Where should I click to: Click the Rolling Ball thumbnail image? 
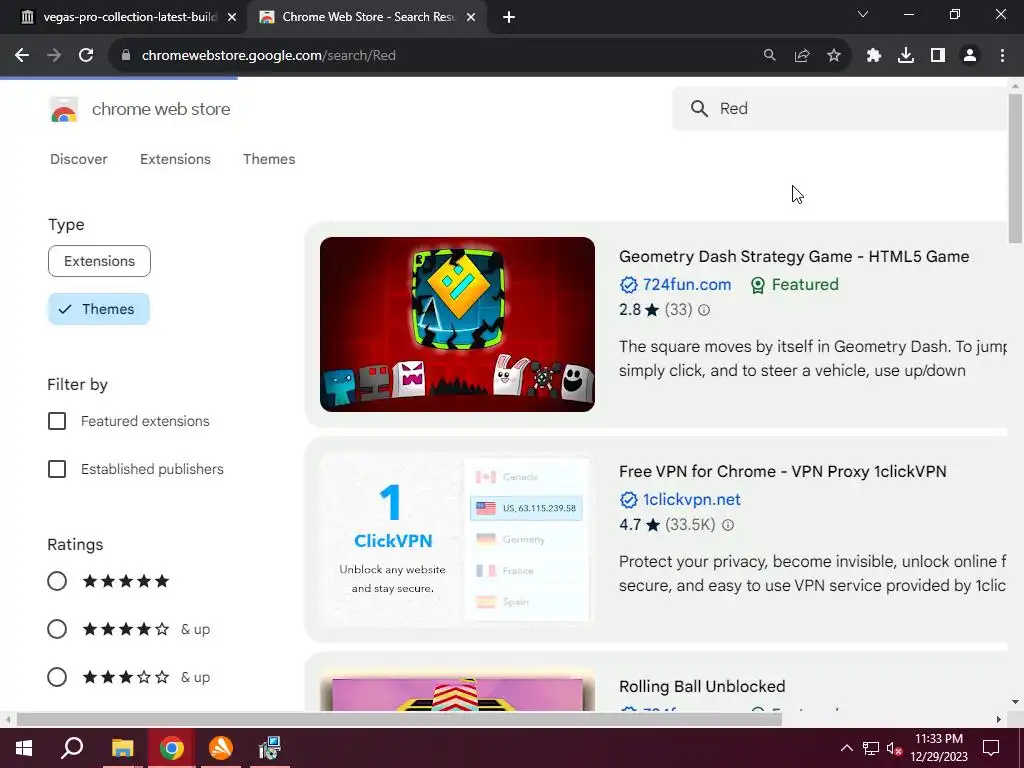tap(457, 690)
